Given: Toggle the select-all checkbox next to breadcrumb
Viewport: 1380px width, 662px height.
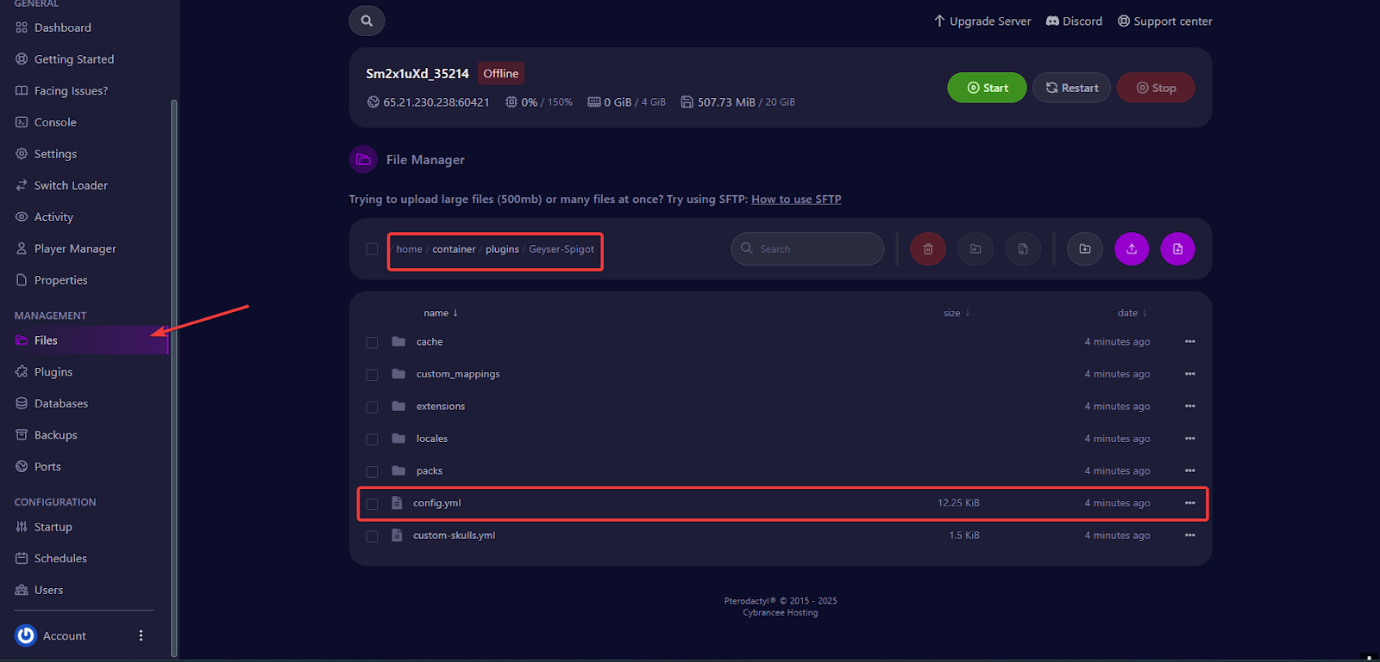Looking at the screenshot, I should [372, 249].
